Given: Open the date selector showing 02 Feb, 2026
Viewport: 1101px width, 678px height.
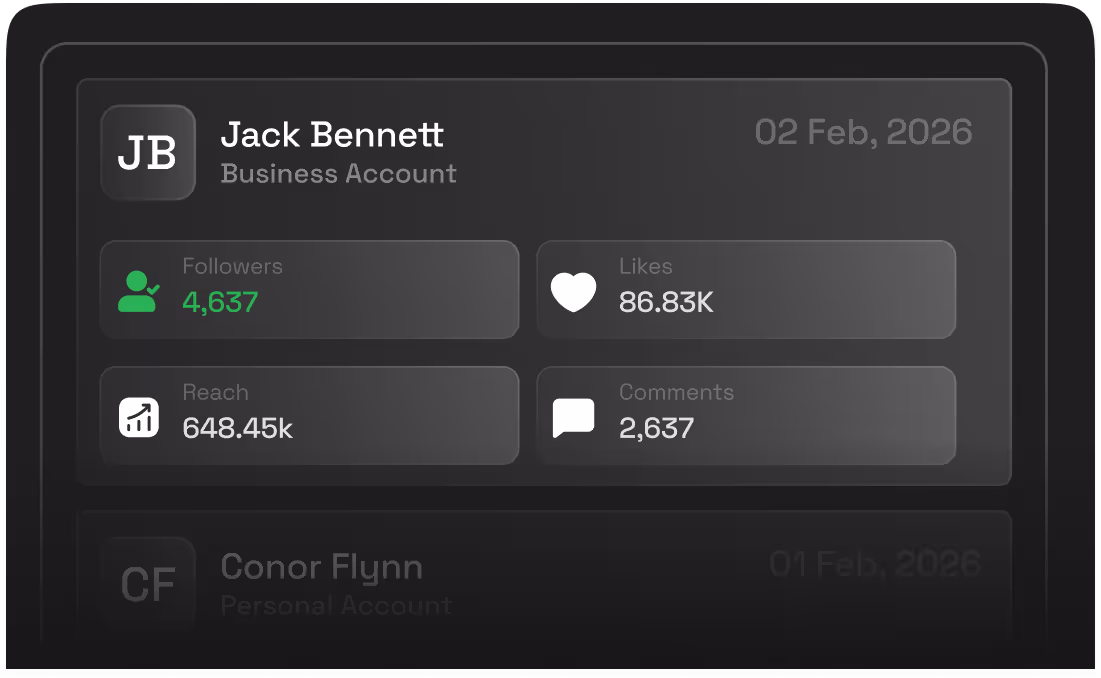Looking at the screenshot, I should [864, 131].
